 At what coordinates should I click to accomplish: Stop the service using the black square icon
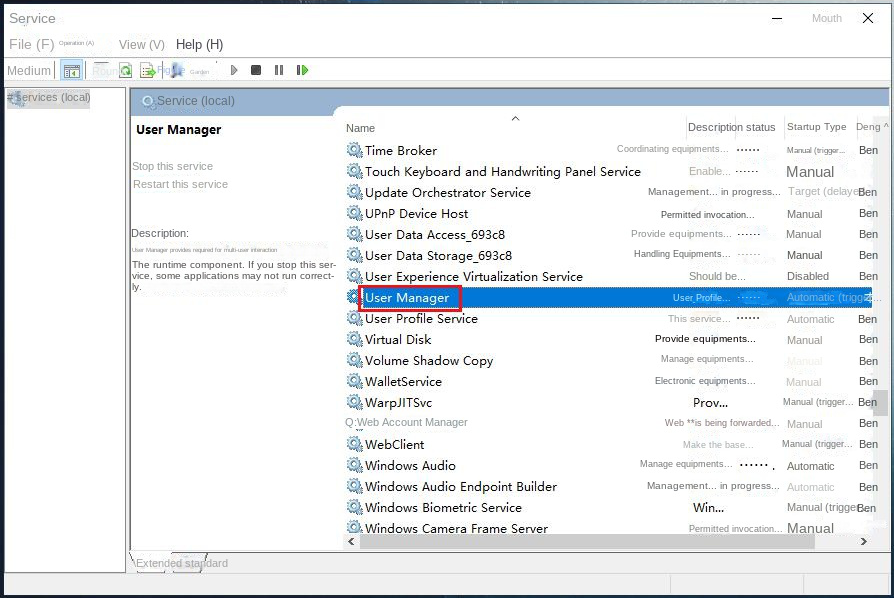click(x=255, y=69)
